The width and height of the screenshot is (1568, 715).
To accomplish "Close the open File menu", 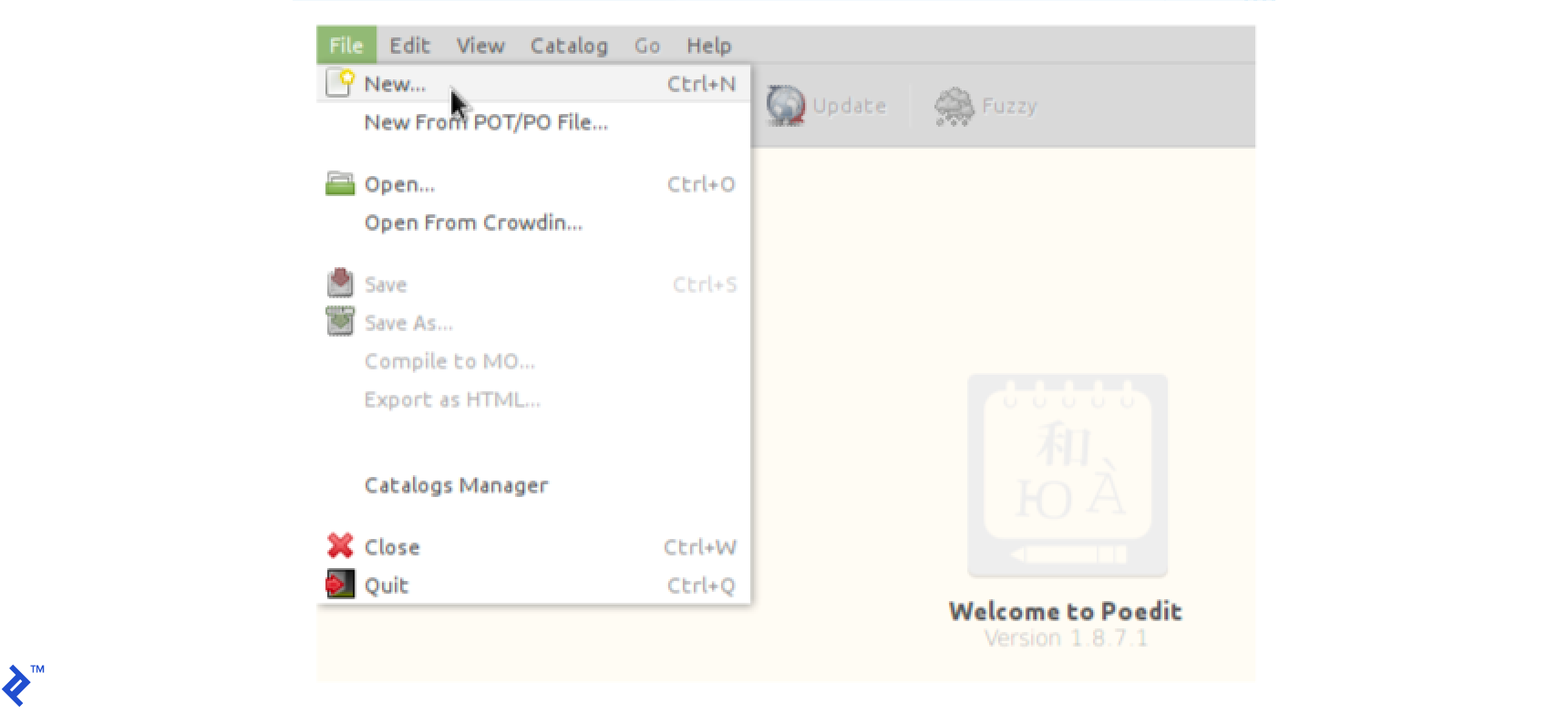I will (346, 46).
